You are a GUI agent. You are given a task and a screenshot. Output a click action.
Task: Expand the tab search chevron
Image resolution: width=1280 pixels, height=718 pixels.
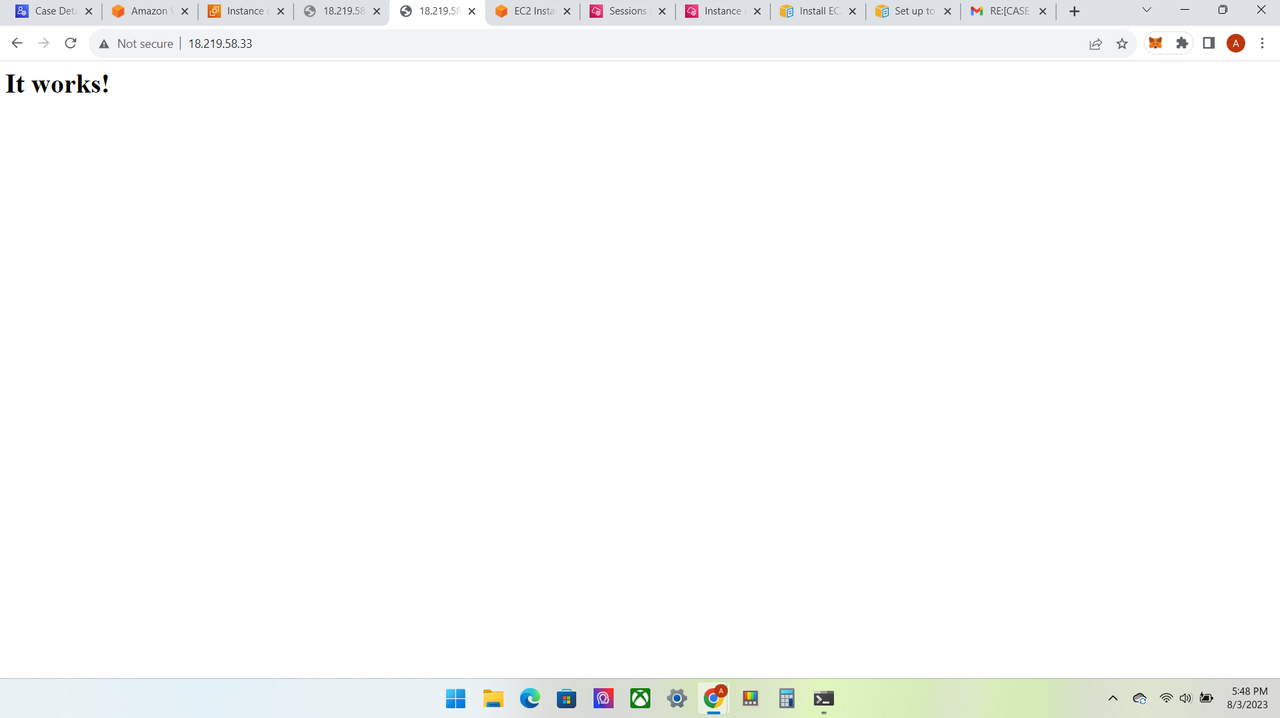tap(1147, 10)
